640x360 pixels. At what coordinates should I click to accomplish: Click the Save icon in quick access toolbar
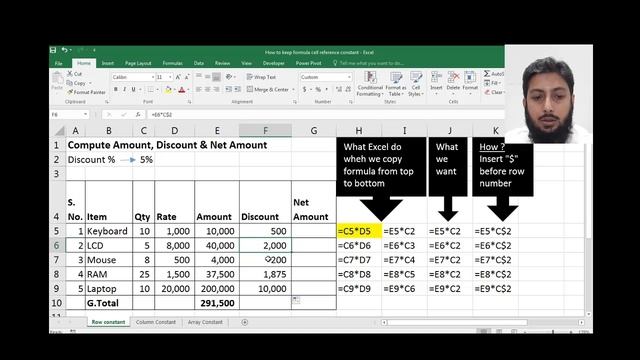tap(53, 50)
